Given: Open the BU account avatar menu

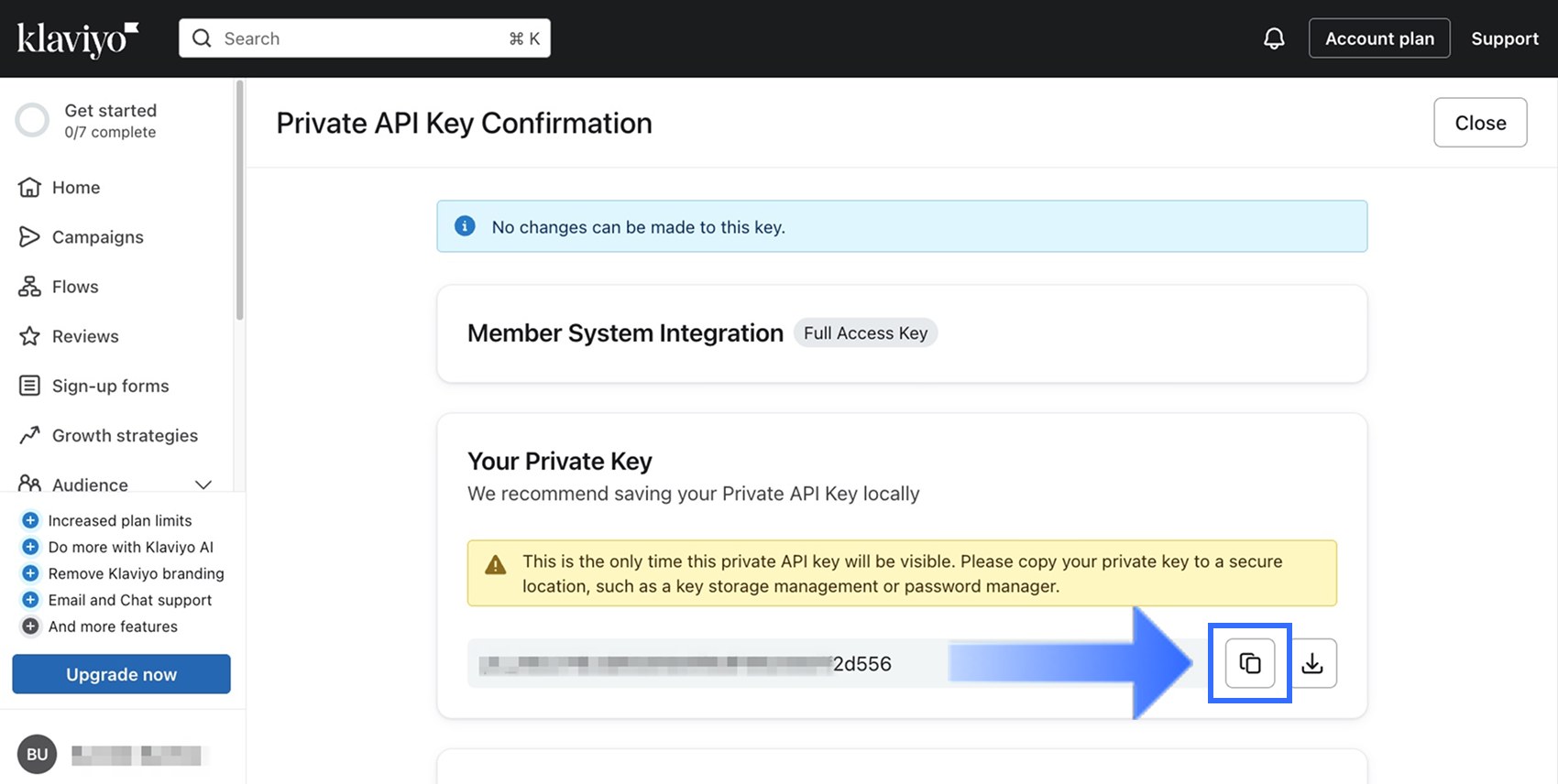Looking at the screenshot, I should [37, 755].
